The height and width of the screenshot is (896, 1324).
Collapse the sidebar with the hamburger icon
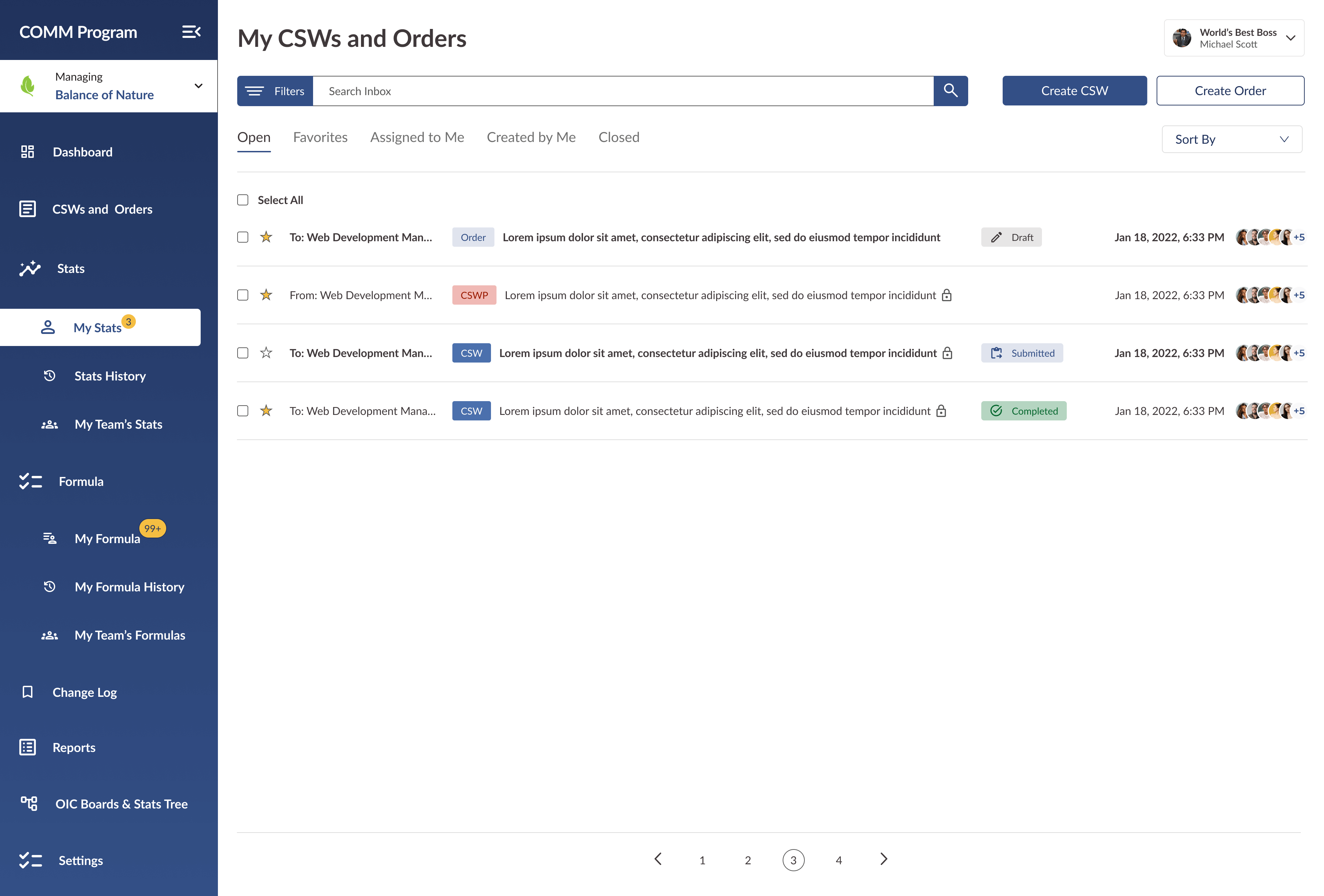191,32
